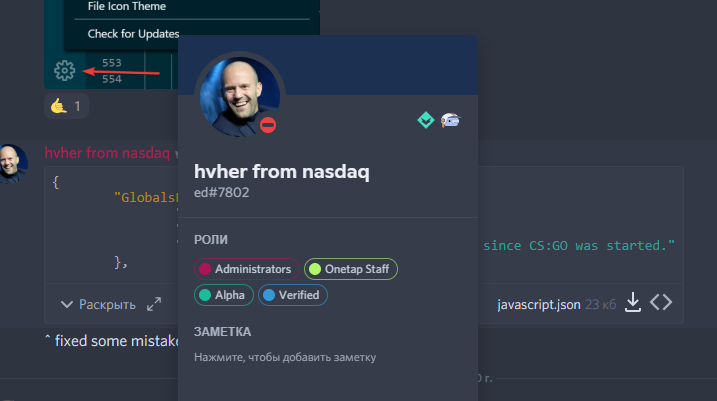The height and width of the screenshot is (401, 717).
Task: Click the view code brackets icon
Action: 661,302
